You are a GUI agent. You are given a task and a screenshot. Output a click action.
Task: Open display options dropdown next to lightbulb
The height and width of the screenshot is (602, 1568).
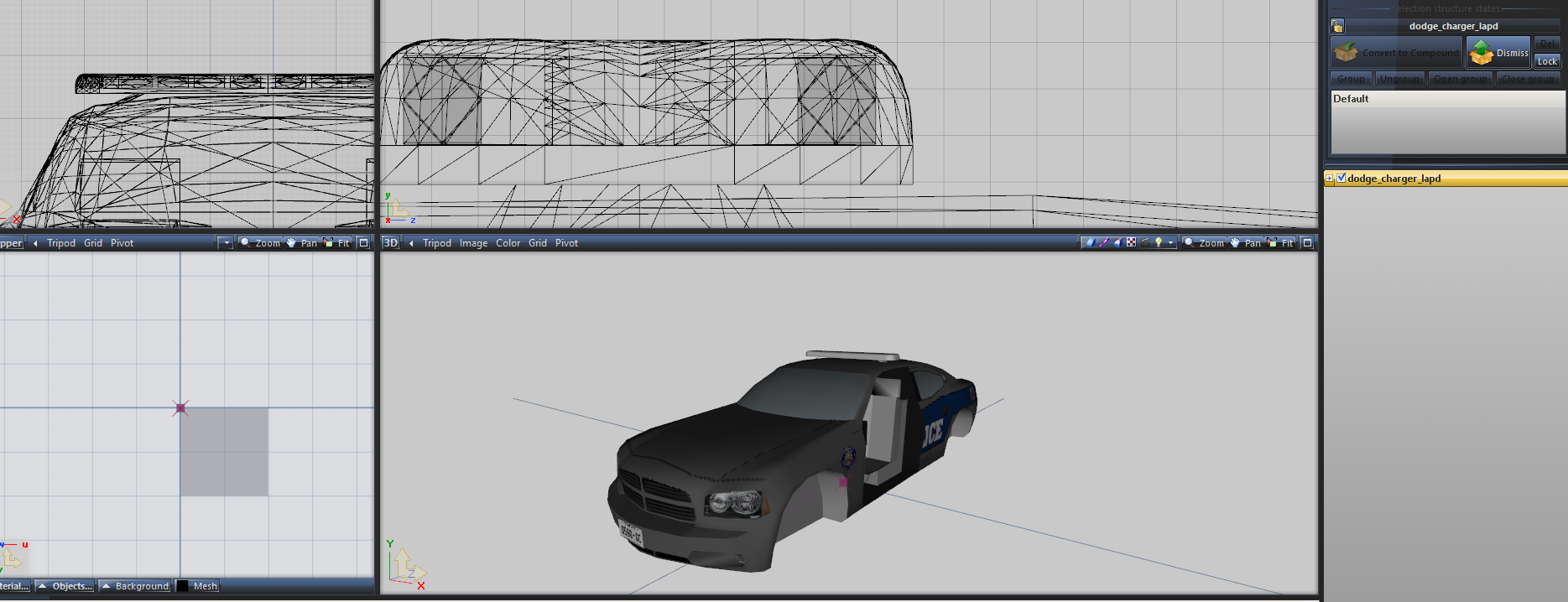1170,242
